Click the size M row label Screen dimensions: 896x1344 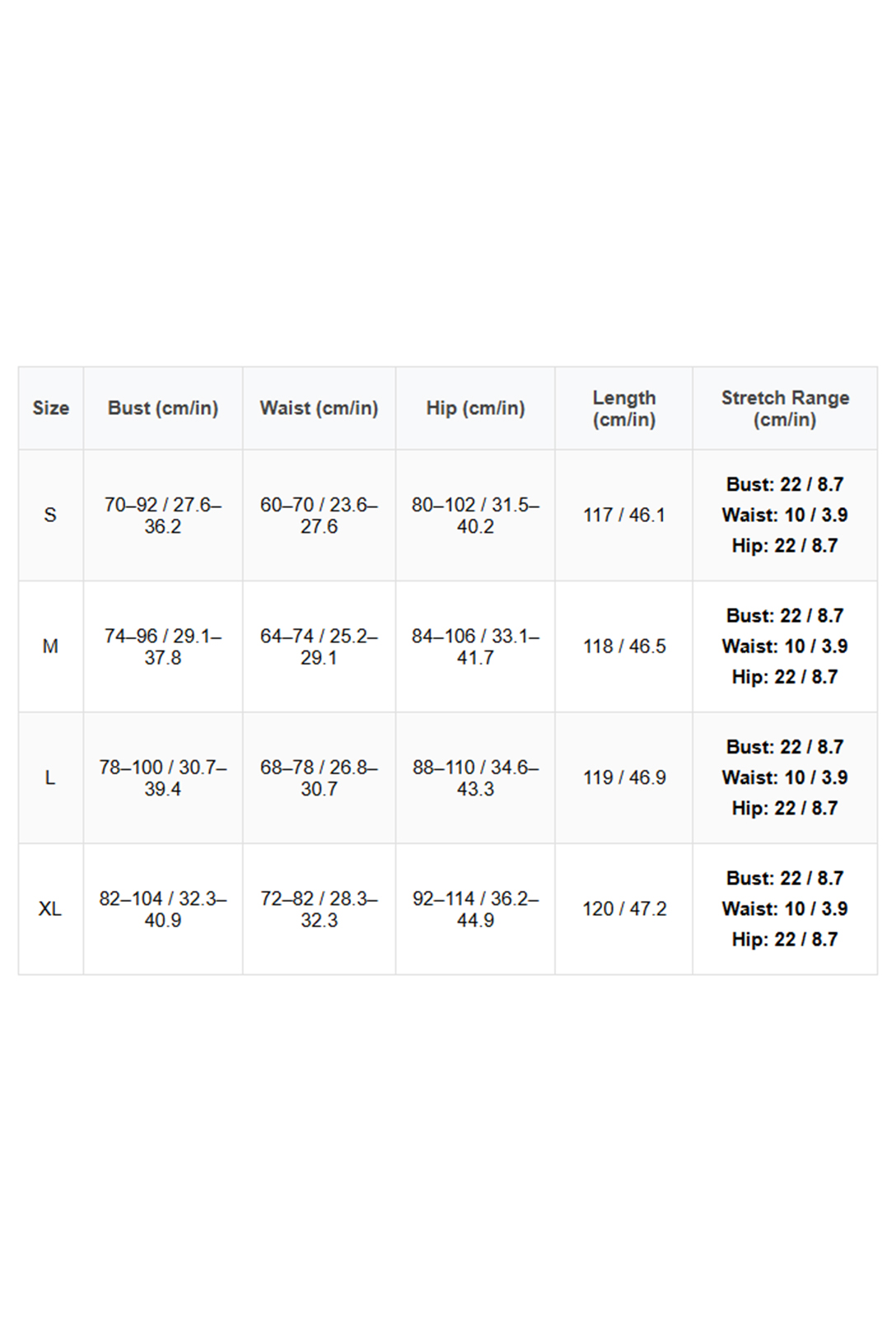tap(50, 646)
